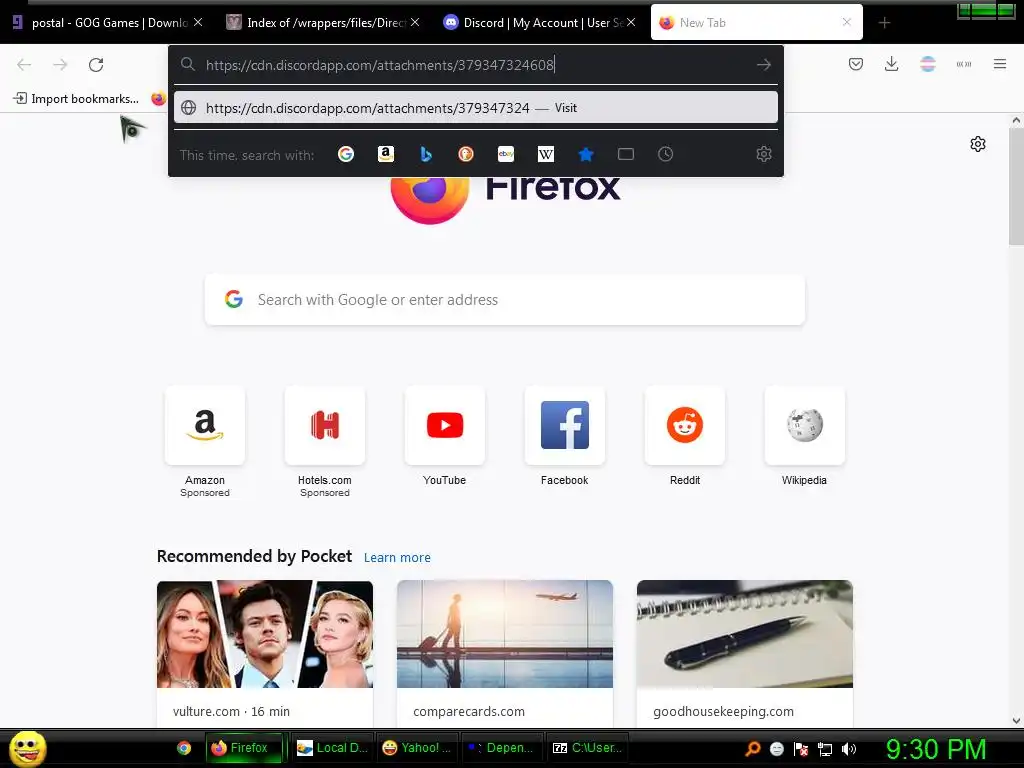Click the browser forward arrow
Image resolution: width=1024 pixels, height=768 pixels.
pyautogui.click(x=60, y=65)
